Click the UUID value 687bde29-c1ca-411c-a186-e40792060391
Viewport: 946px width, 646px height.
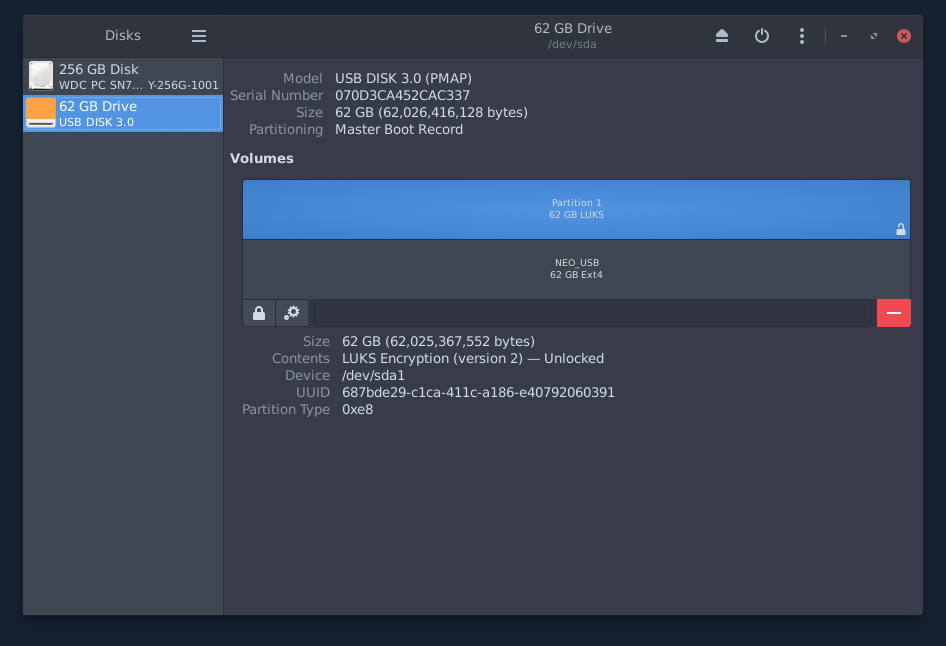pyautogui.click(x=478, y=393)
